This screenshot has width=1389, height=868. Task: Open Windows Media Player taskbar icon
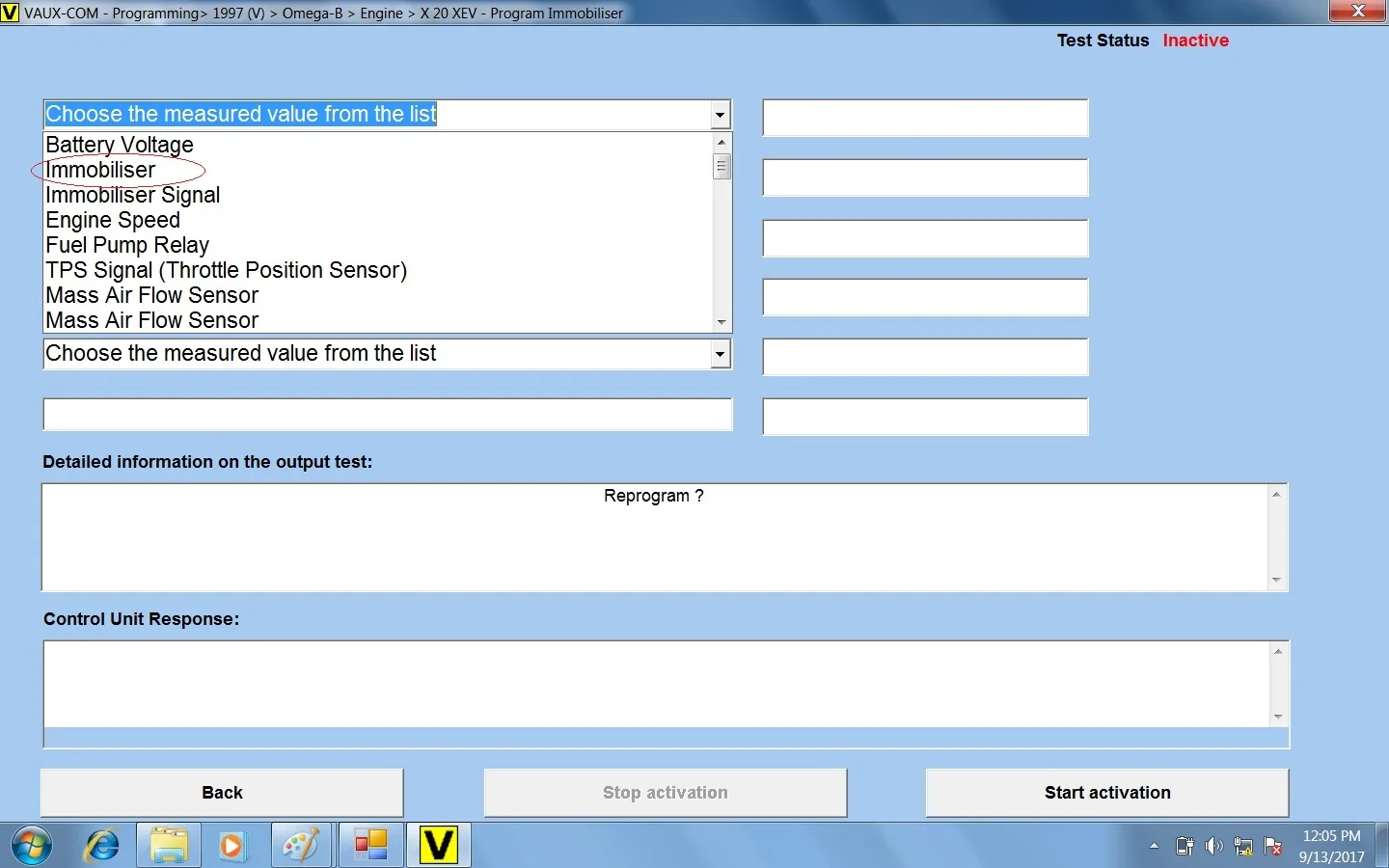click(231, 846)
